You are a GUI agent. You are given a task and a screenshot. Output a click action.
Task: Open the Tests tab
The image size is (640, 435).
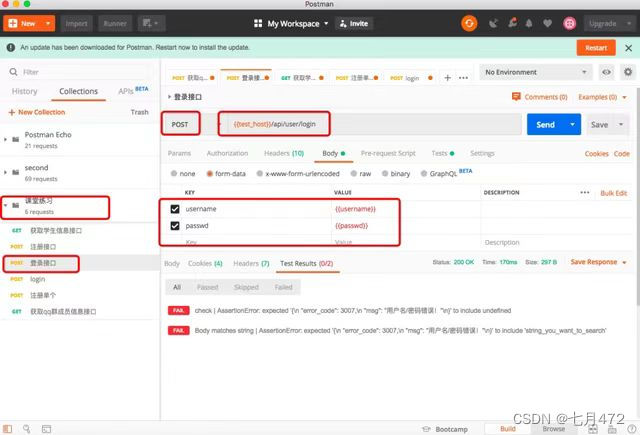[x=442, y=153]
